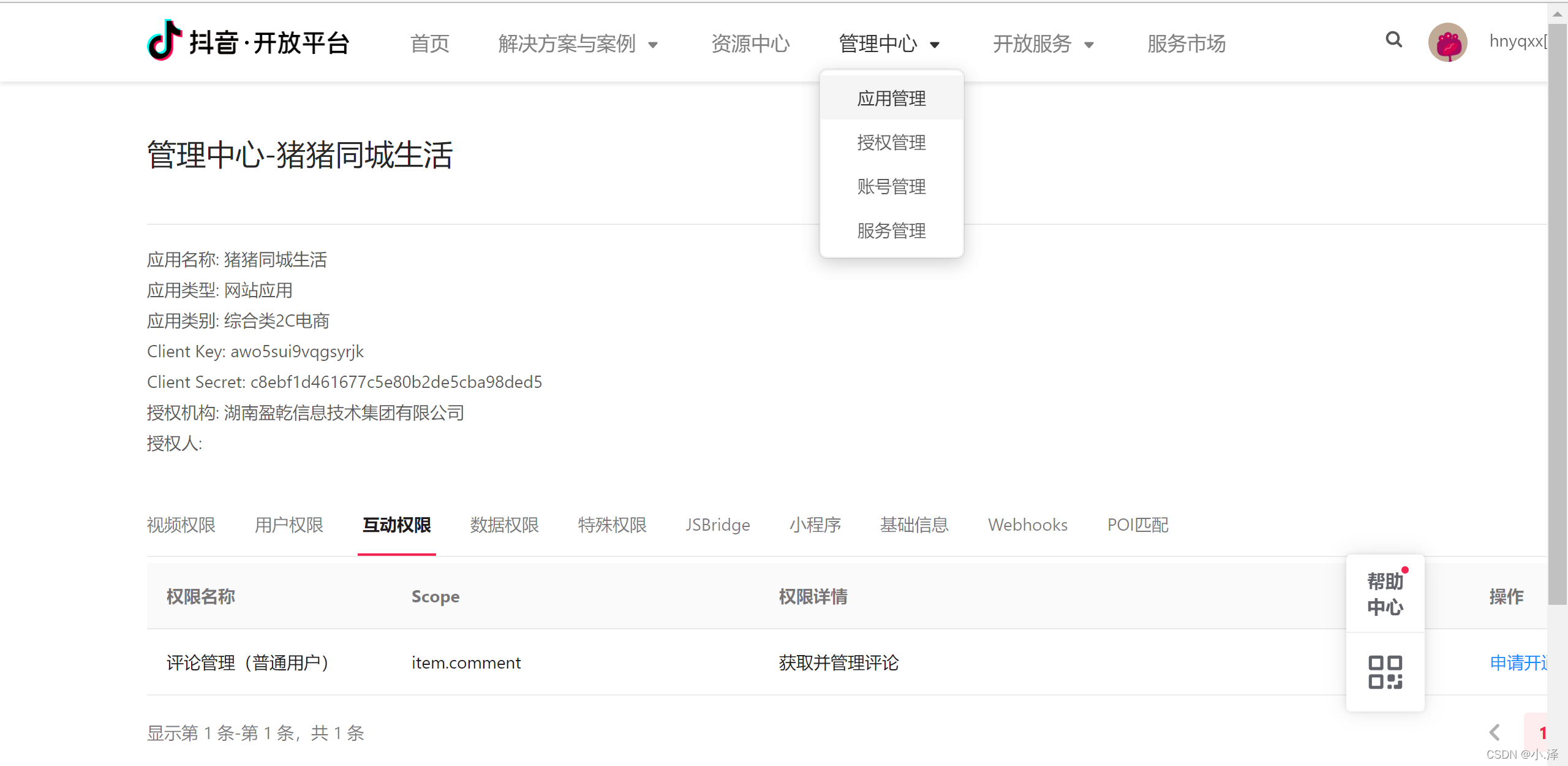Go to previous page arrow
Screen dimensions: 1568x766
[1494, 732]
